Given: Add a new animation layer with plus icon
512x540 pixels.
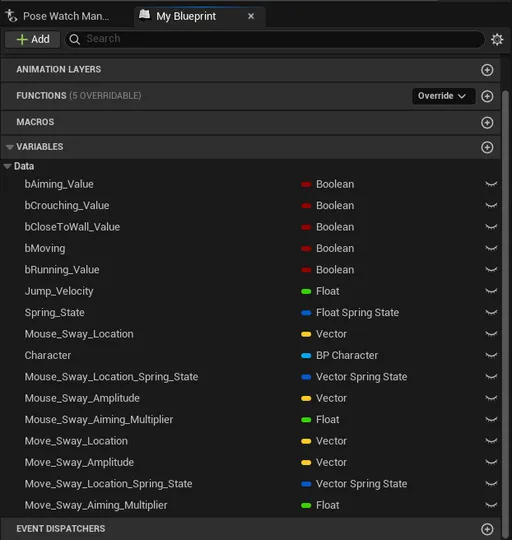Looking at the screenshot, I should pyautogui.click(x=487, y=70).
